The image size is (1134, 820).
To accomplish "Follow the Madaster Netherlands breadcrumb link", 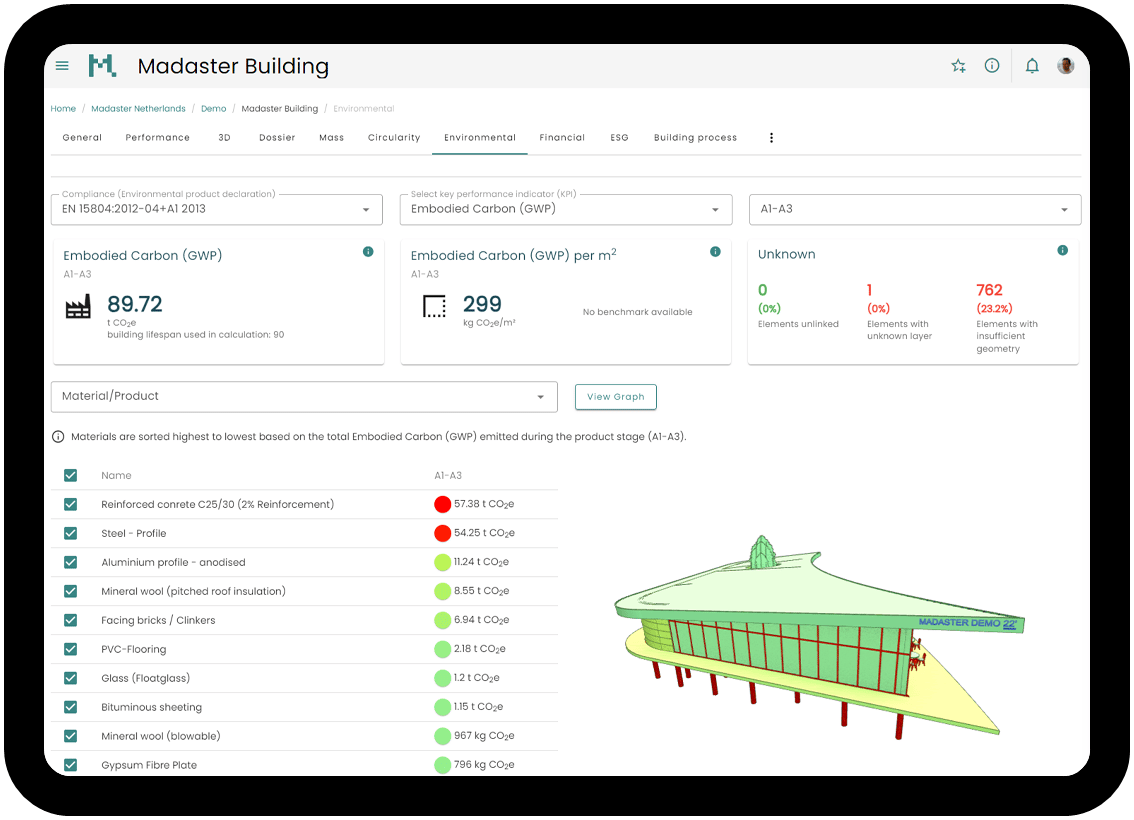I will [x=138, y=108].
